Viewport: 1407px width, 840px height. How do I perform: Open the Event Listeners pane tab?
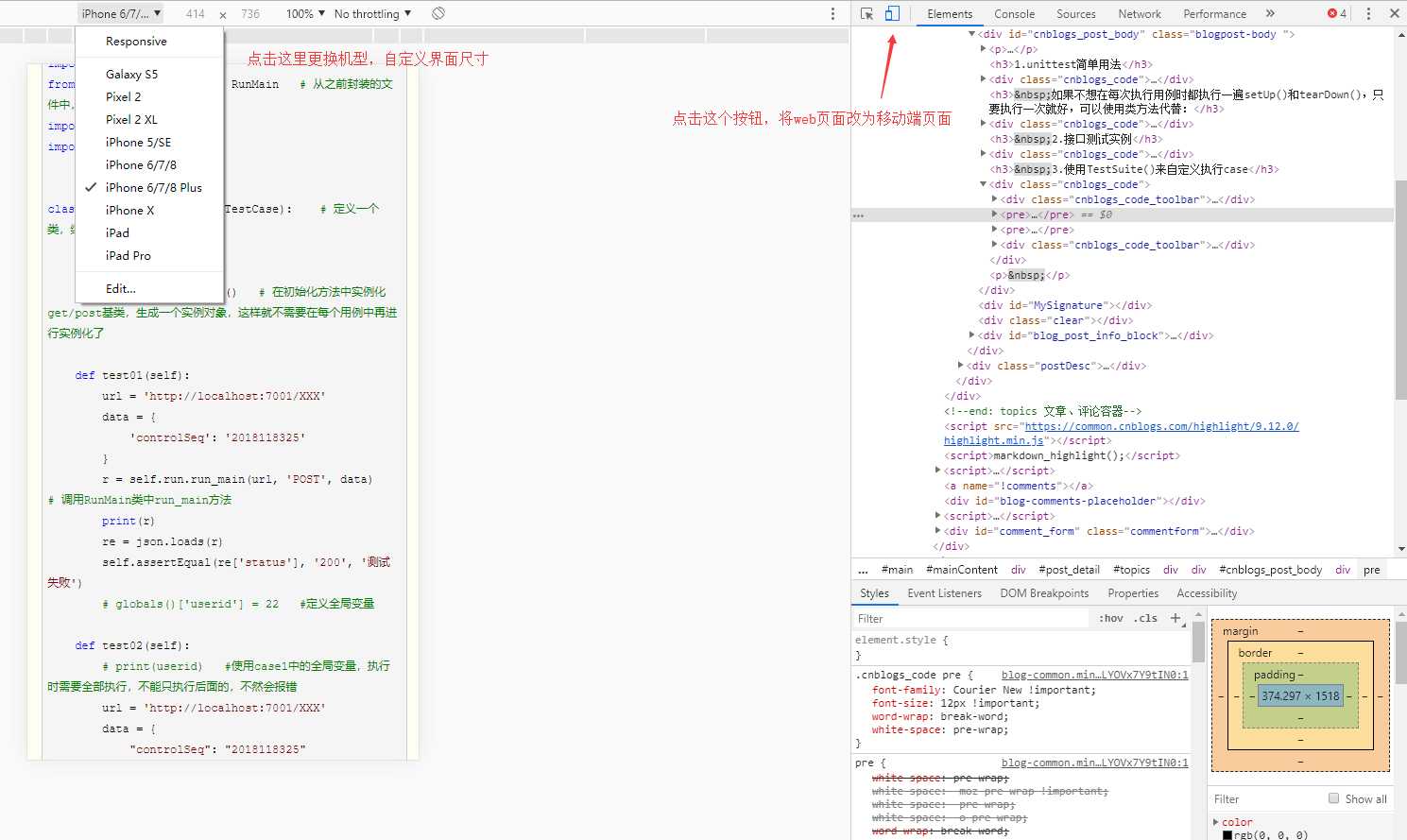tap(944, 593)
